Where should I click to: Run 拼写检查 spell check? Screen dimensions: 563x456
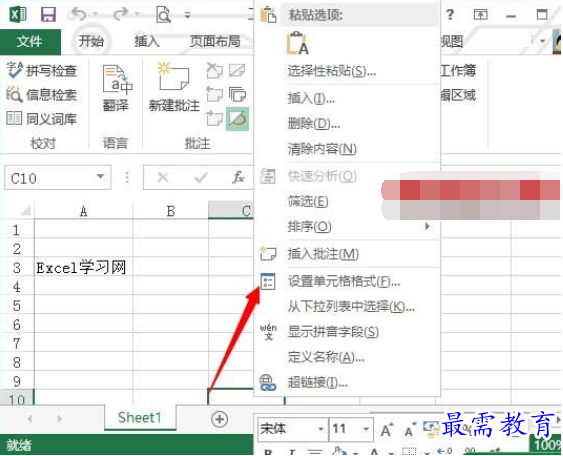(x=42, y=70)
